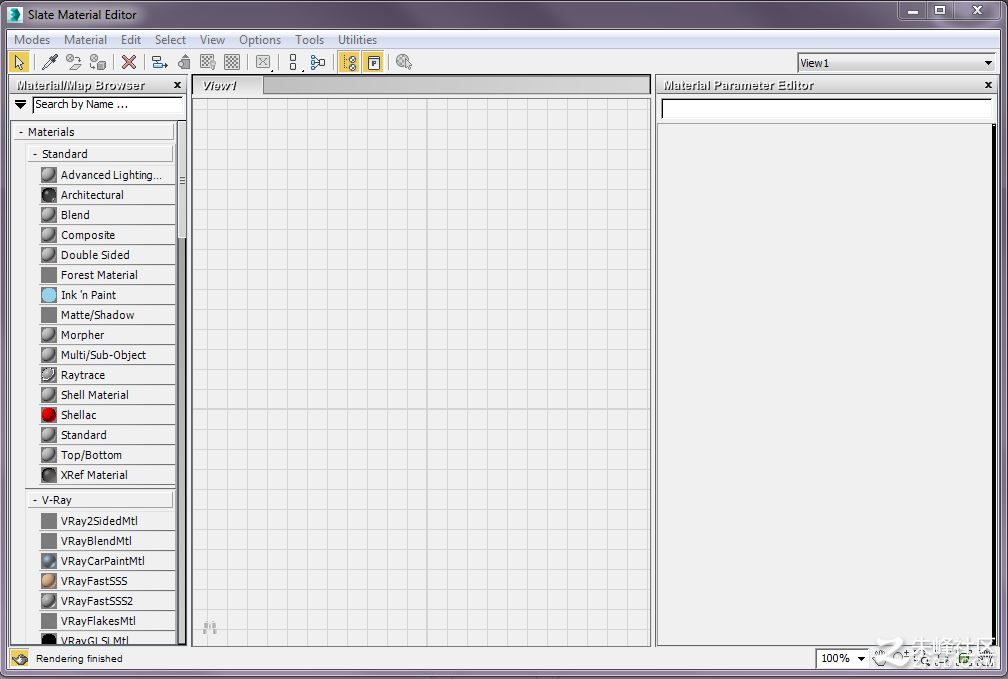
Task: Open the View menu in menu bar
Action: coord(212,40)
